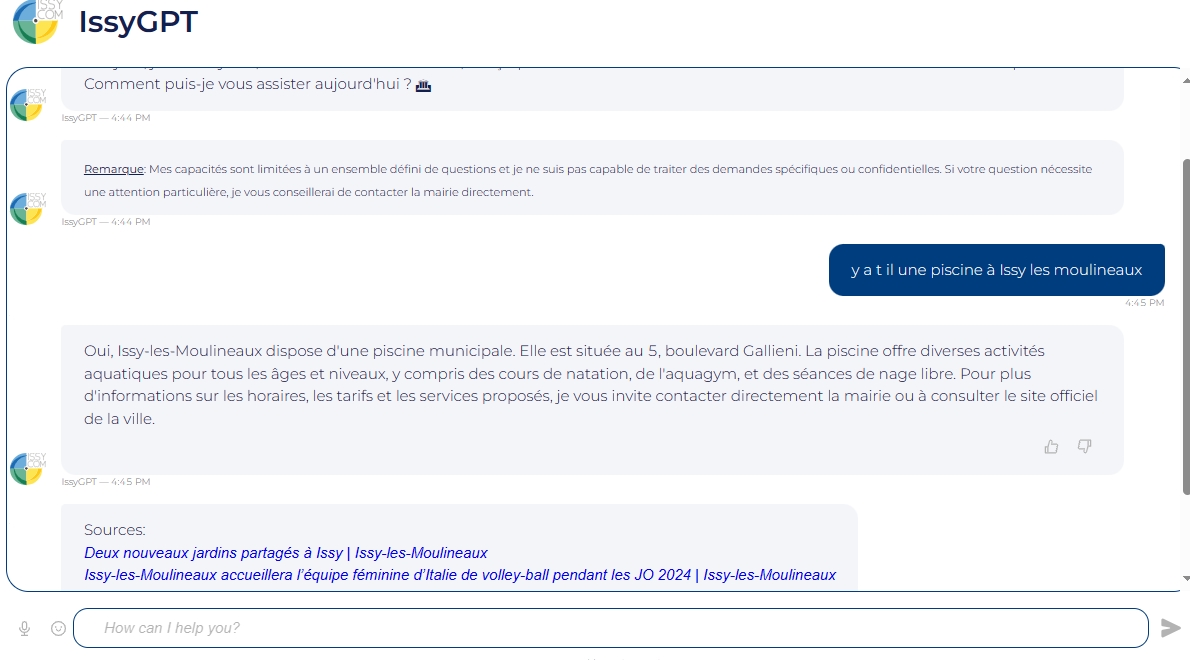Click the bot answer mentioning boulevard Gallieni
1190x660 pixels.
click(591, 385)
